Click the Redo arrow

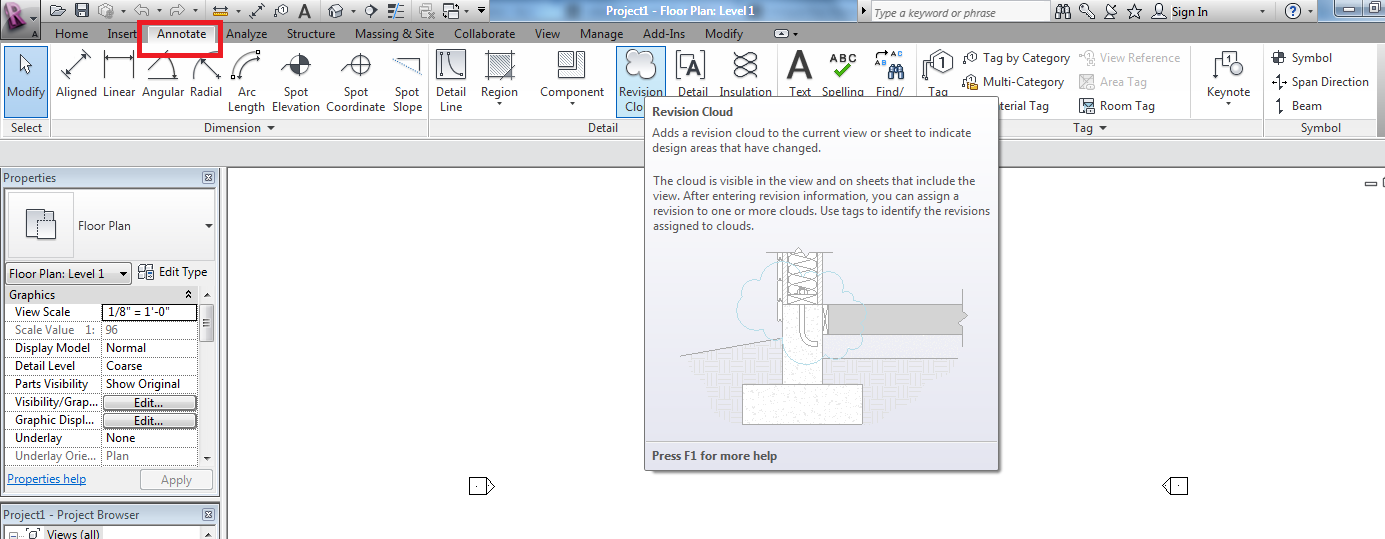pos(176,11)
